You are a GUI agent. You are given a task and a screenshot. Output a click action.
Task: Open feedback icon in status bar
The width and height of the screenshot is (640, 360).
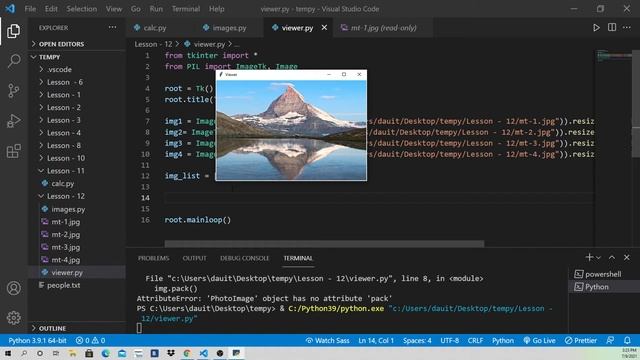pos(610,340)
